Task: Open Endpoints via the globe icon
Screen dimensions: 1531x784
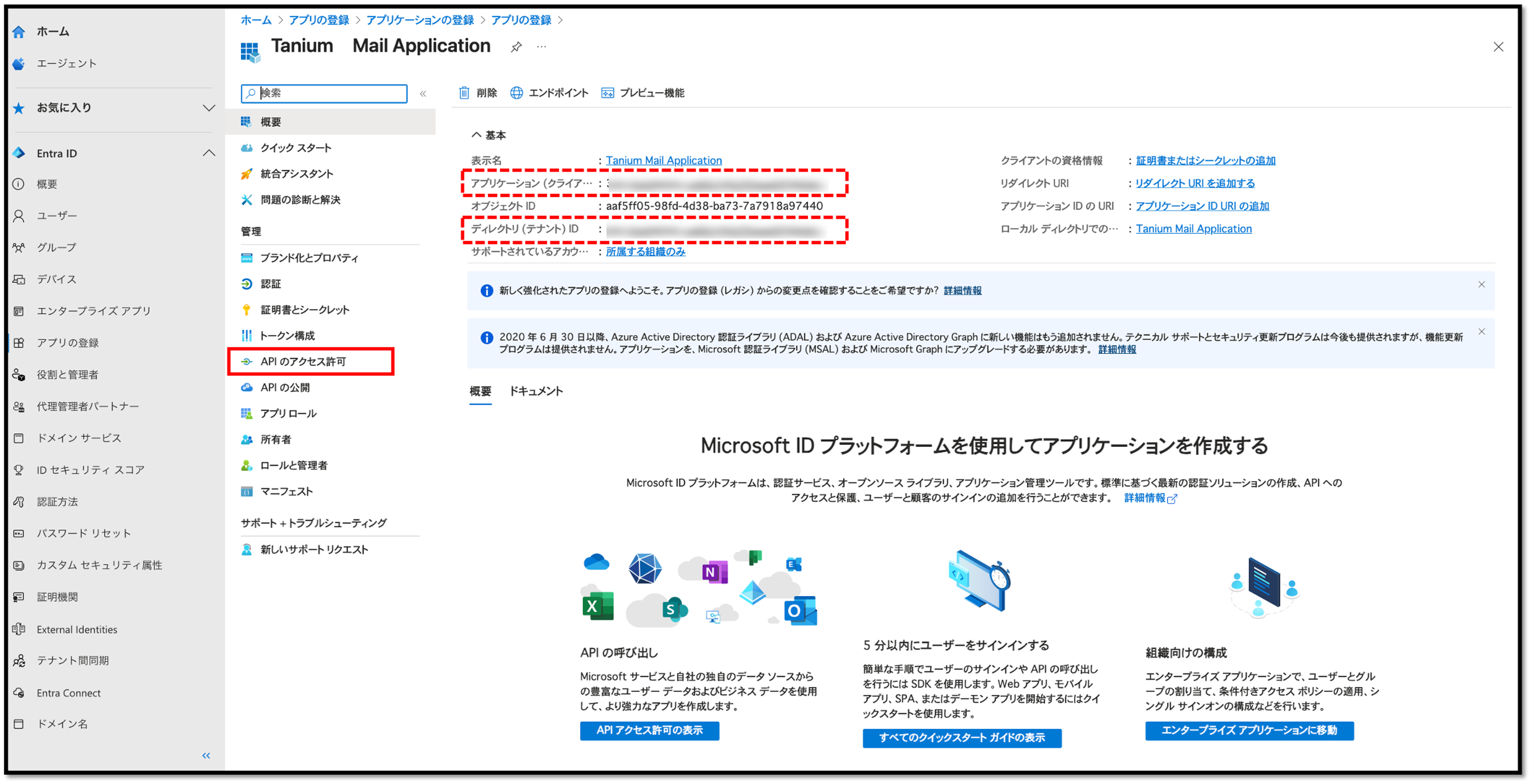Action: [x=516, y=93]
